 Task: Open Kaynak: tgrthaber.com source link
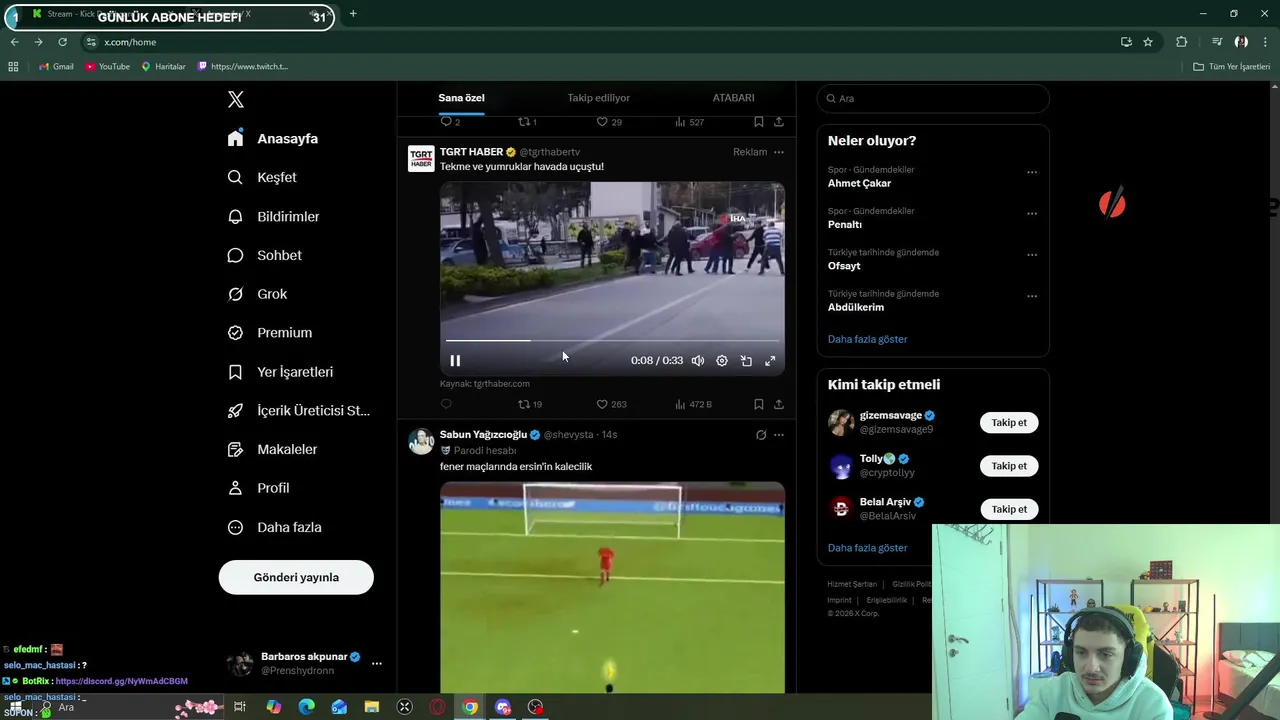(x=485, y=383)
